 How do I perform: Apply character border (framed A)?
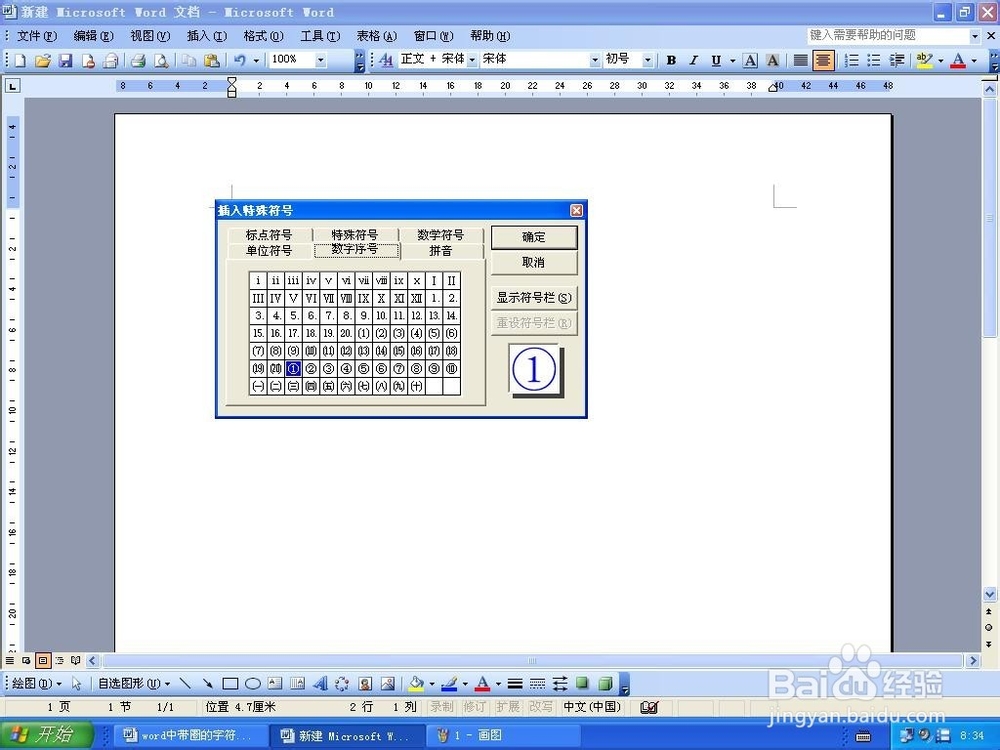pos(751,61)
